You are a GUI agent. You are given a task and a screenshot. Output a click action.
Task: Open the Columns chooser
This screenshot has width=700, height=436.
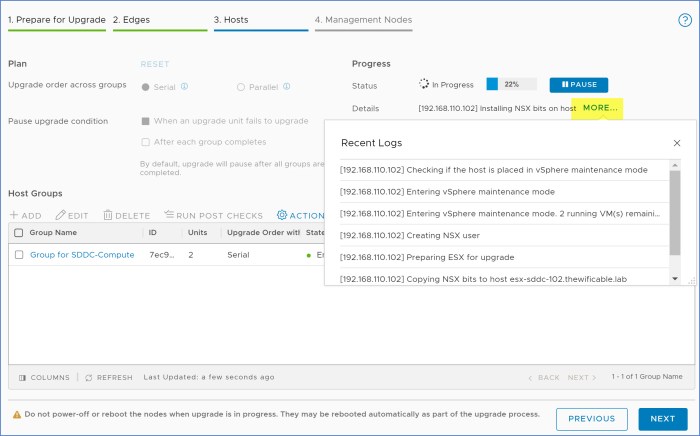tap(44, 377)
